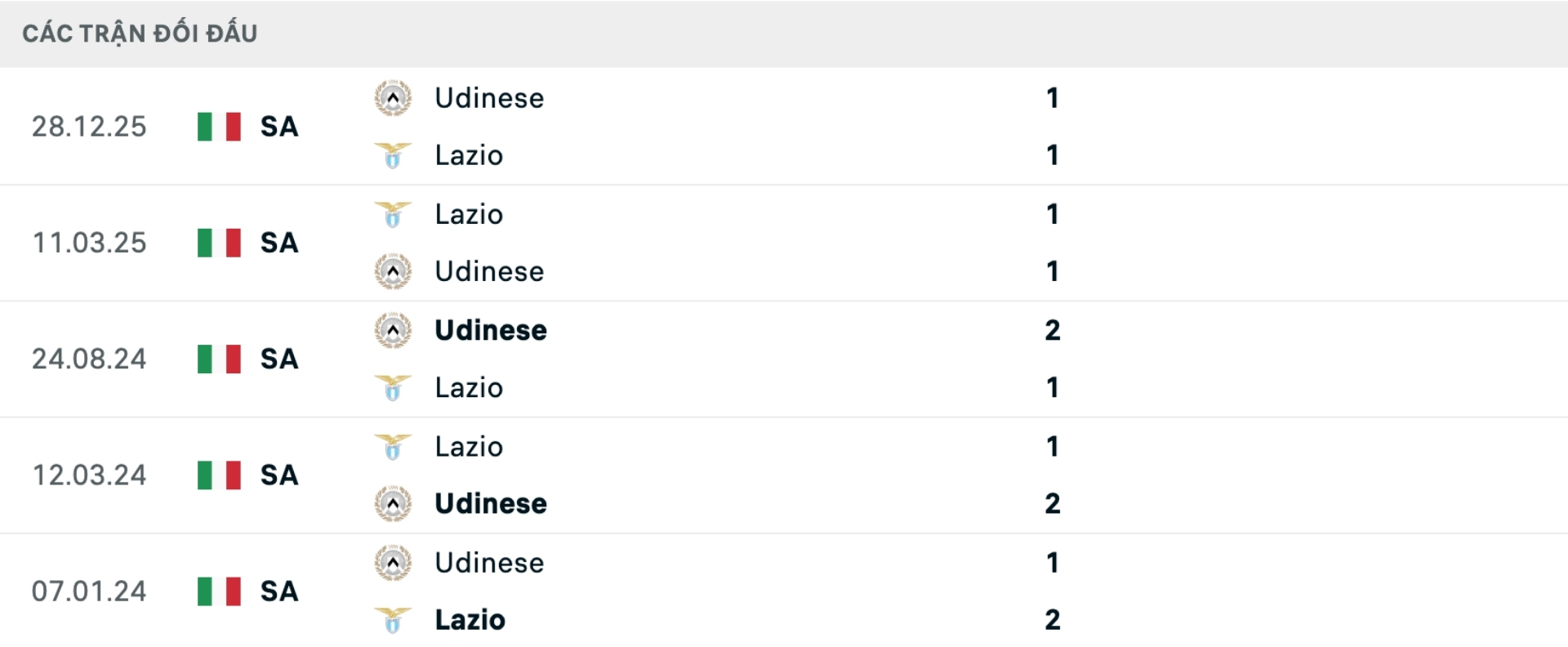Viewport: 1568px width, 647px height.
Task: Click the 28.12.25 match date
Action: (89, 127)
